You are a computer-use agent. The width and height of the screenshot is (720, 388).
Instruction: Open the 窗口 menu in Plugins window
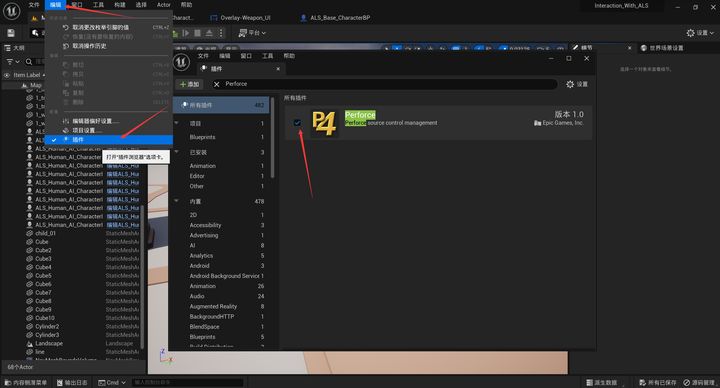pos(246,56)
